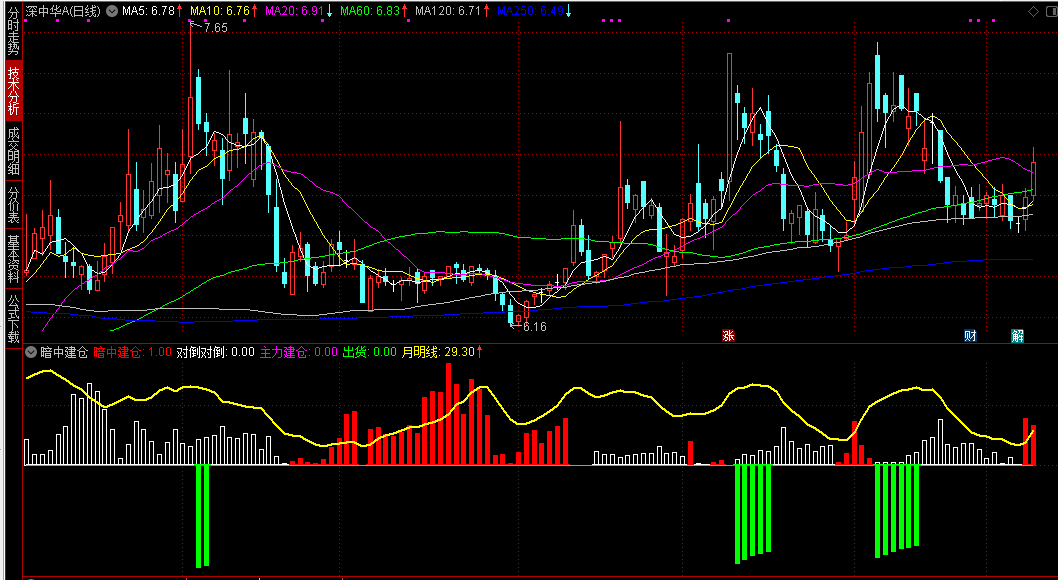The height and width of the screenshot is (580, 1058).
Task: Open the 公式下载 sidebar tab
Action: coord(13,318)
